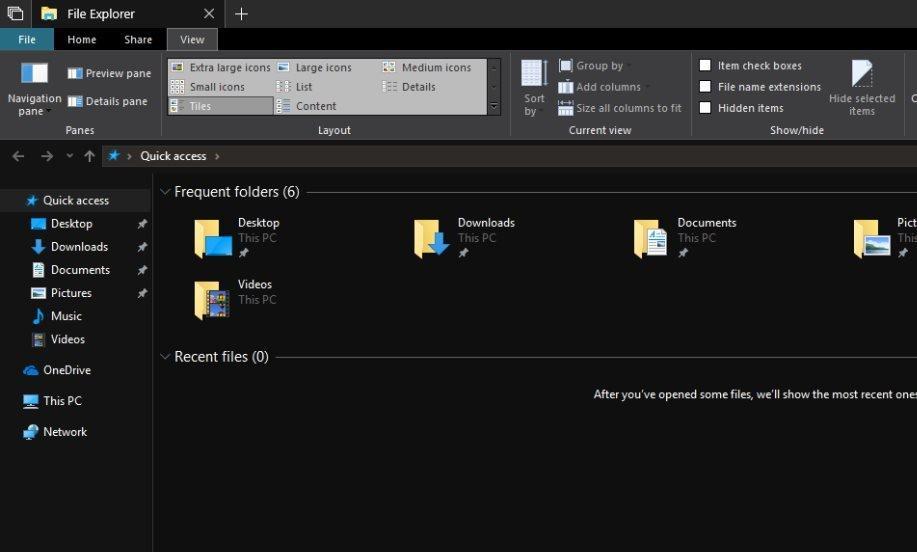Click Quick access in the address bar
The image size is (917, 552).
(173, 156)
